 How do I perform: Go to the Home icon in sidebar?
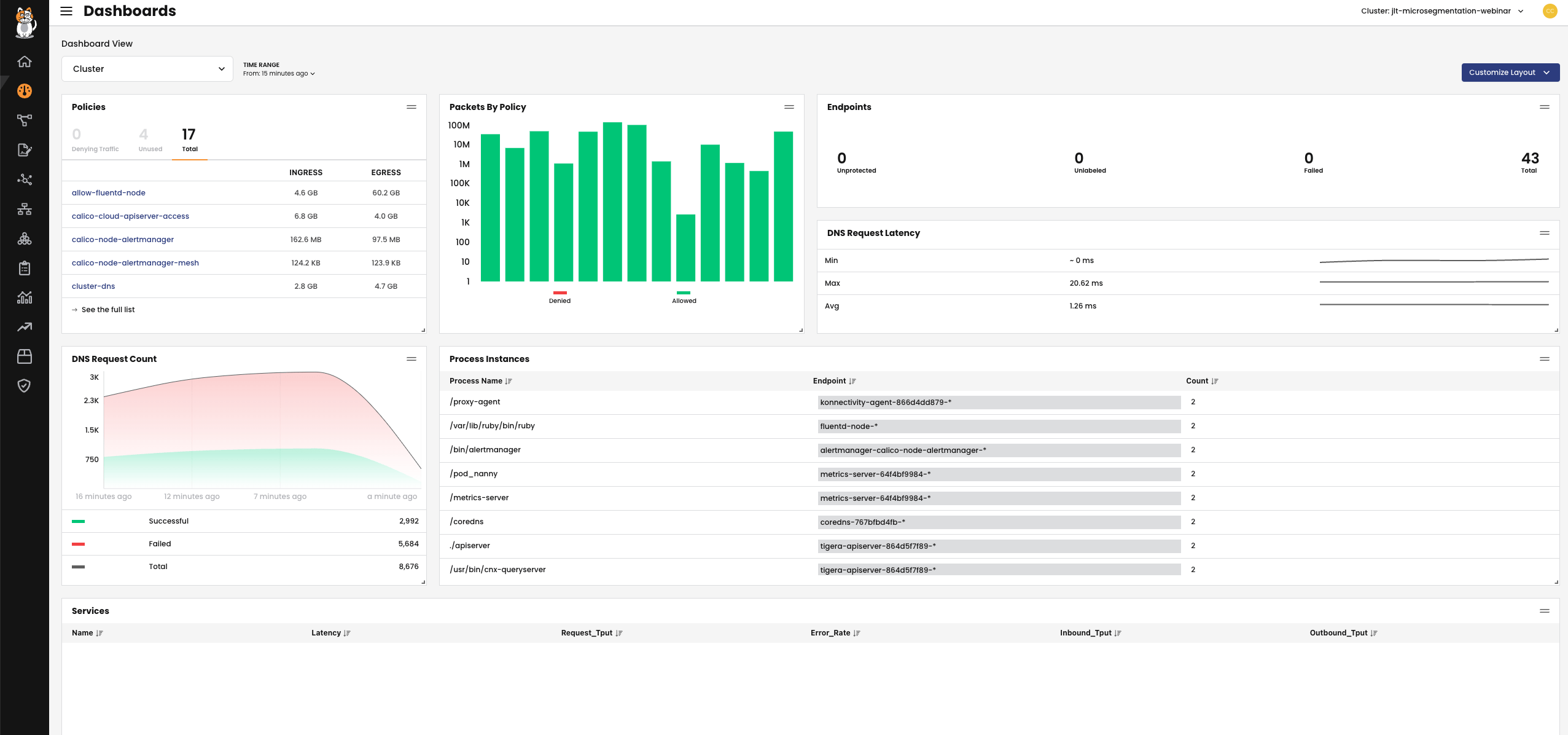(x=25, y=61)
